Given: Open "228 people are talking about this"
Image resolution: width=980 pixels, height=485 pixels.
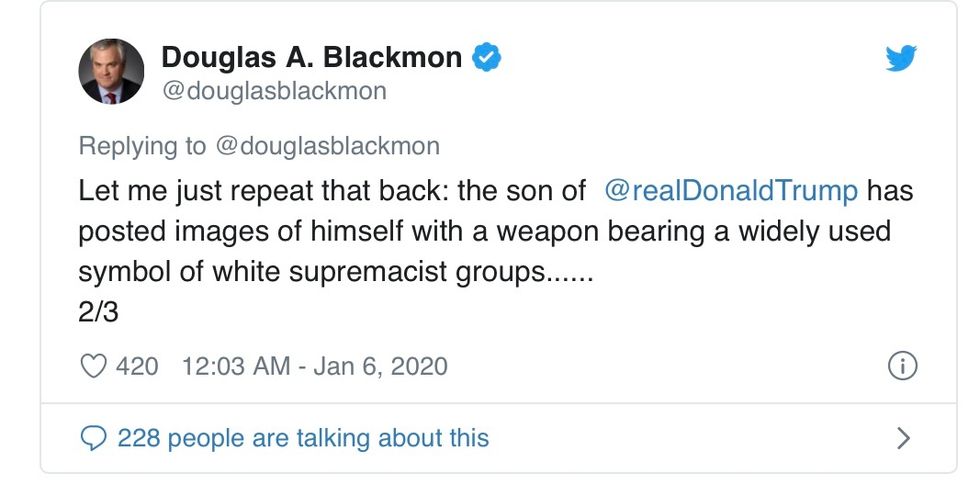Looking at the screenshot, I should [303, 438].
